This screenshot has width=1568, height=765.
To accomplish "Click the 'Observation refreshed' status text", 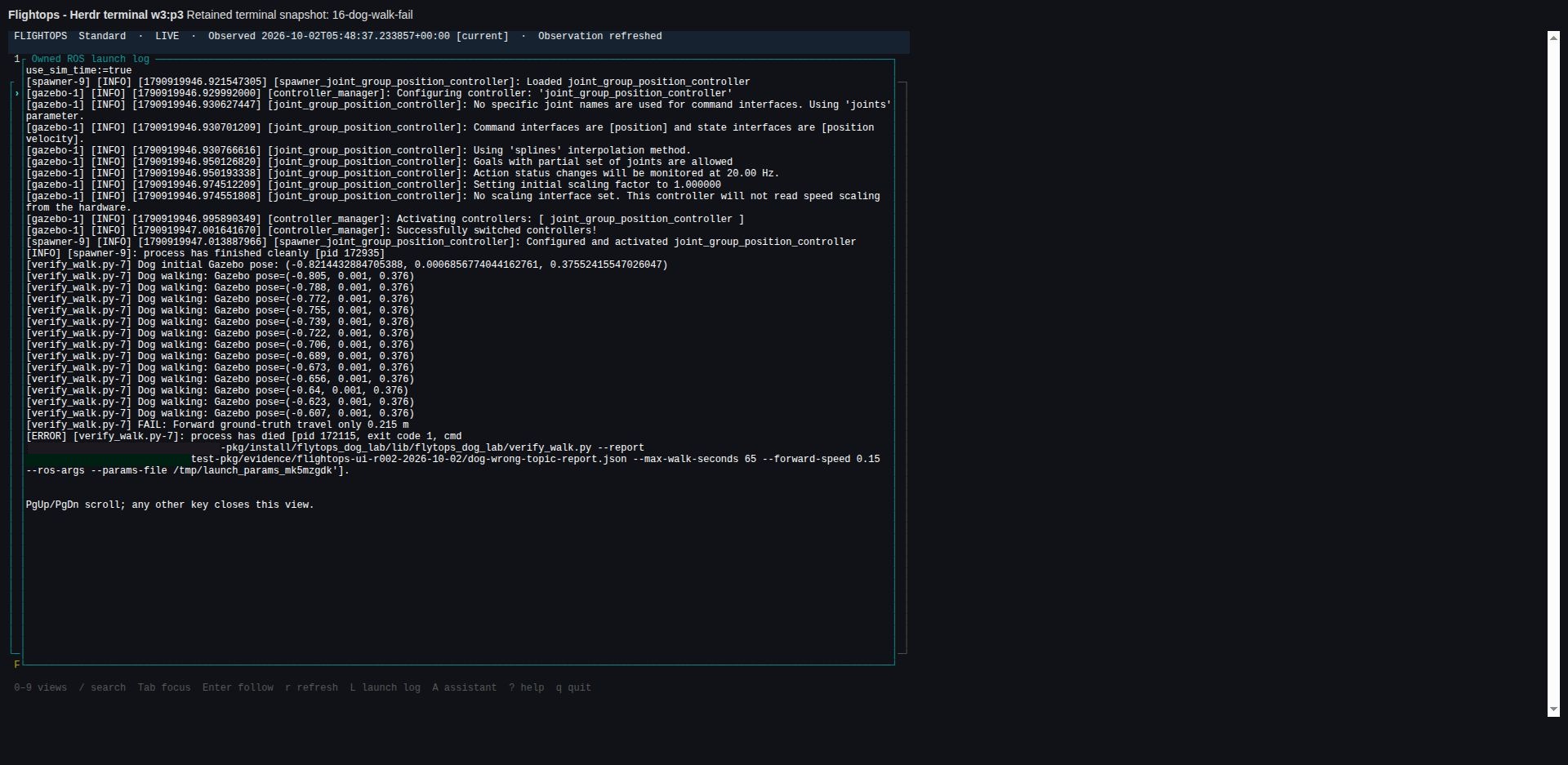I will coord(600,36).
